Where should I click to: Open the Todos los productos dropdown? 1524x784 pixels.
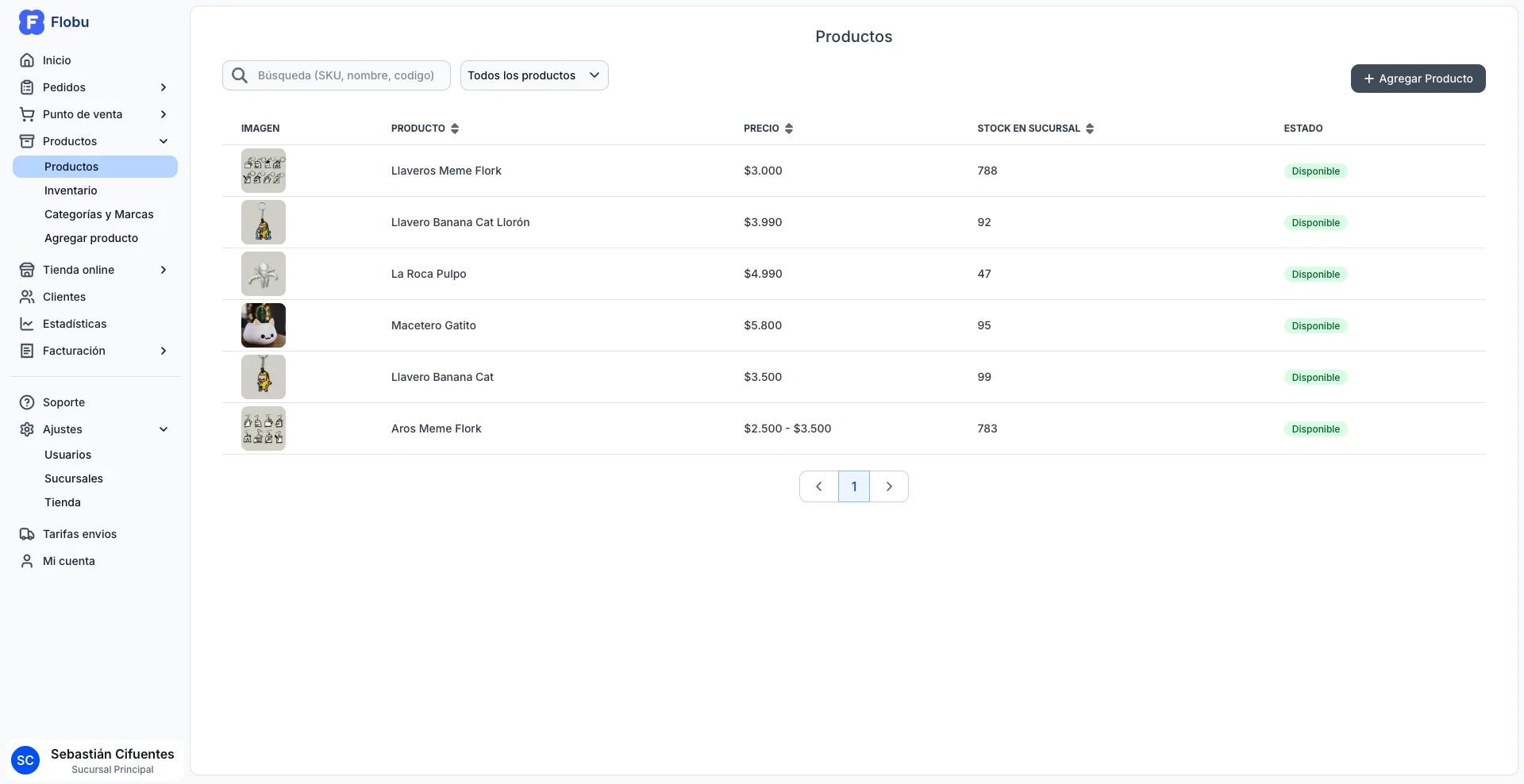[534, 75]
